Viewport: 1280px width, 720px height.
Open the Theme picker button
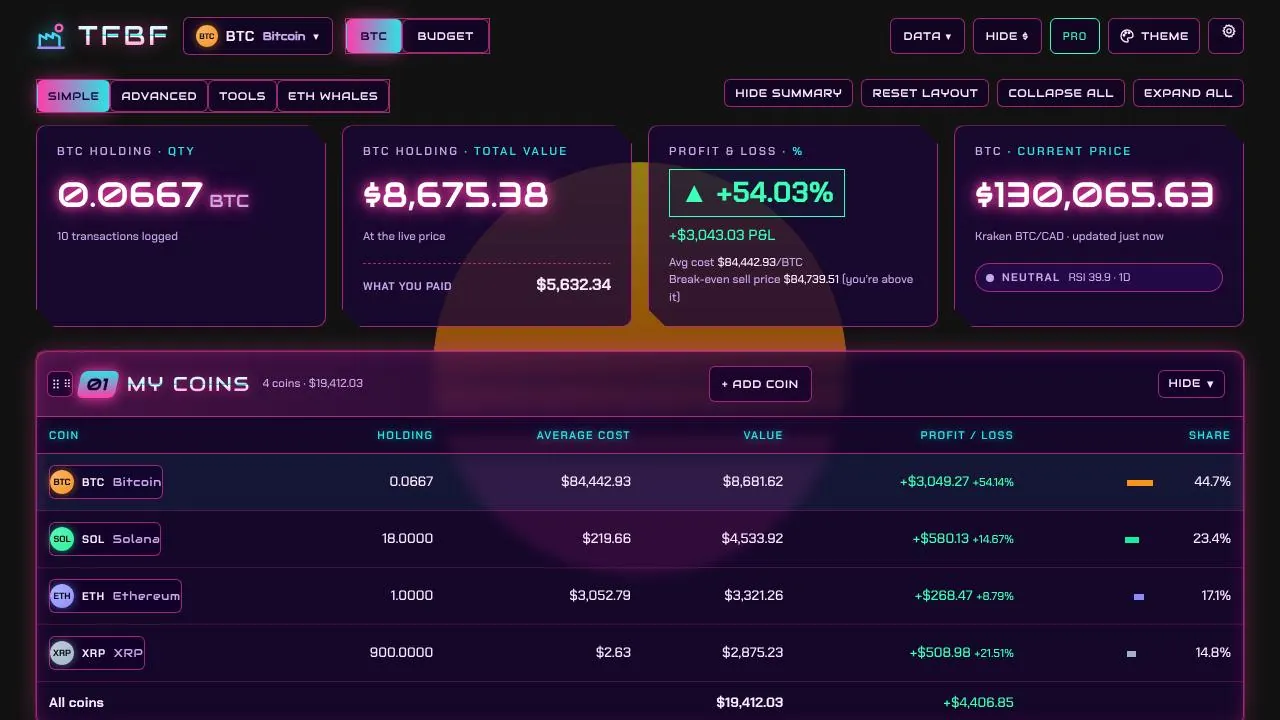pyautogui.click(x=1154, y=36)
